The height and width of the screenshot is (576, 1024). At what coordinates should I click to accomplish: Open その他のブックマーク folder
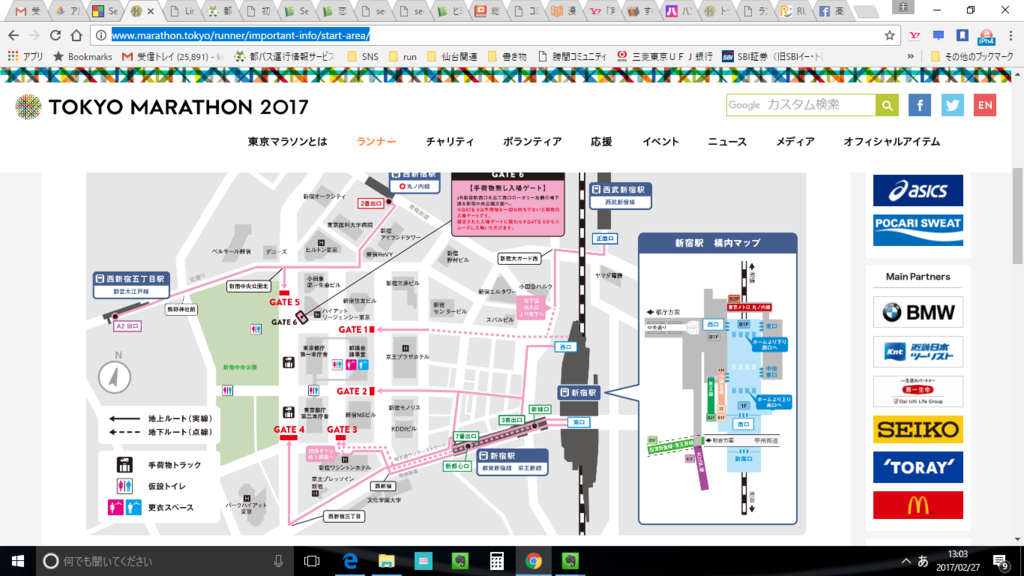coord(972,57)
